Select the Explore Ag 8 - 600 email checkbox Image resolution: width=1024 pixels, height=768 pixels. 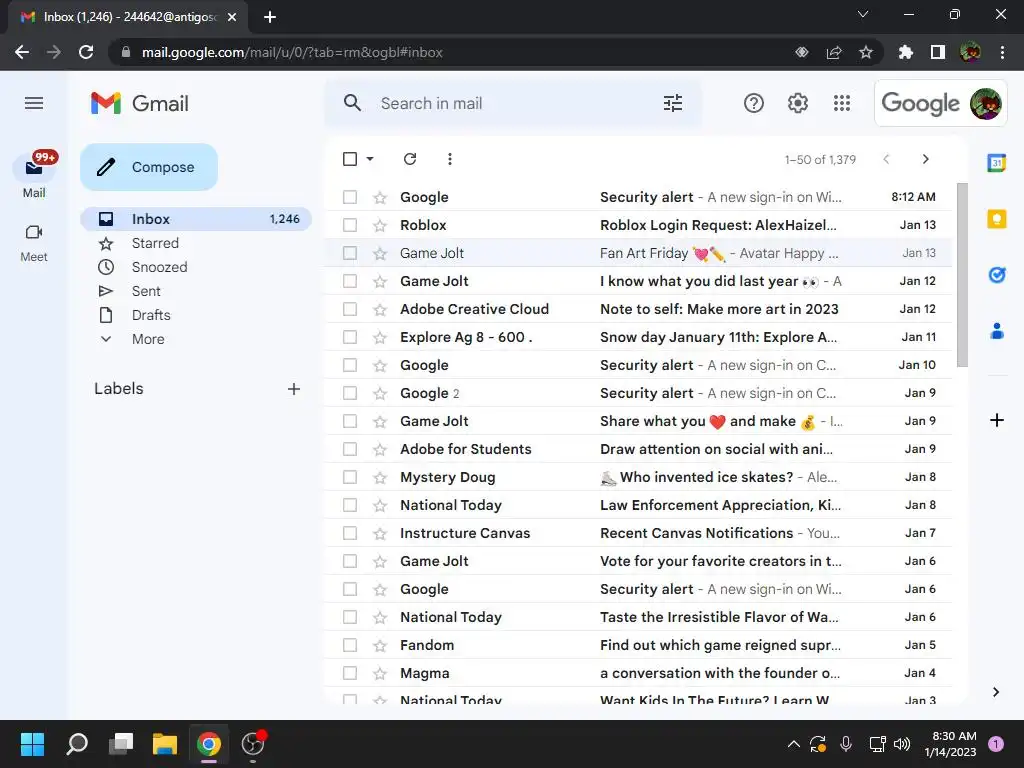click(x=350, y=337)
